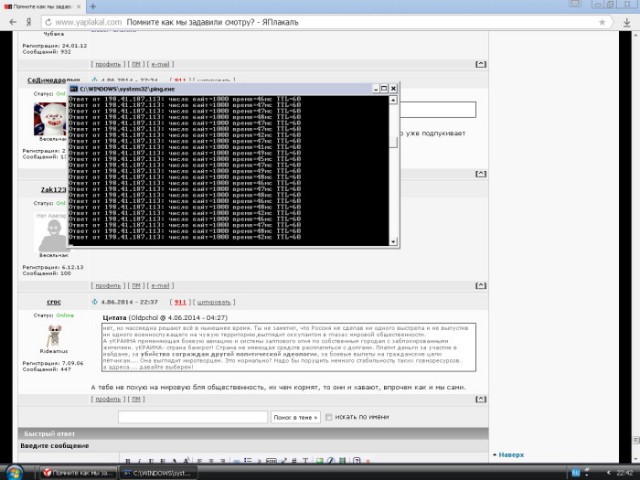Click the ping.exe scrollbar up arrow
This screenshot has width=640, height=480.
coord(393,100)
